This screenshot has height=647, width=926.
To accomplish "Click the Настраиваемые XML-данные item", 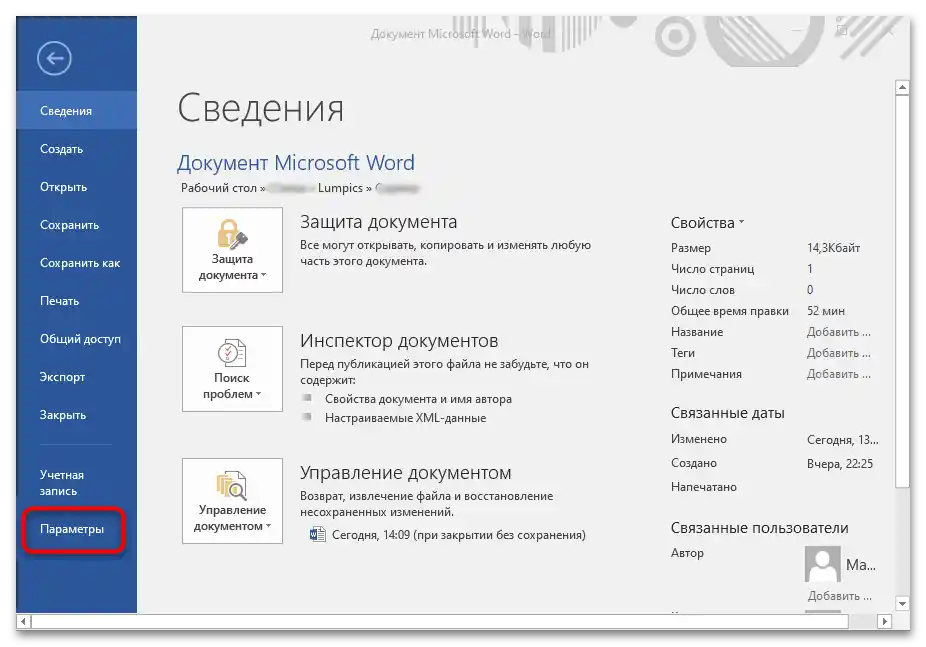I will pyautogui.click(x=405, y=418).
